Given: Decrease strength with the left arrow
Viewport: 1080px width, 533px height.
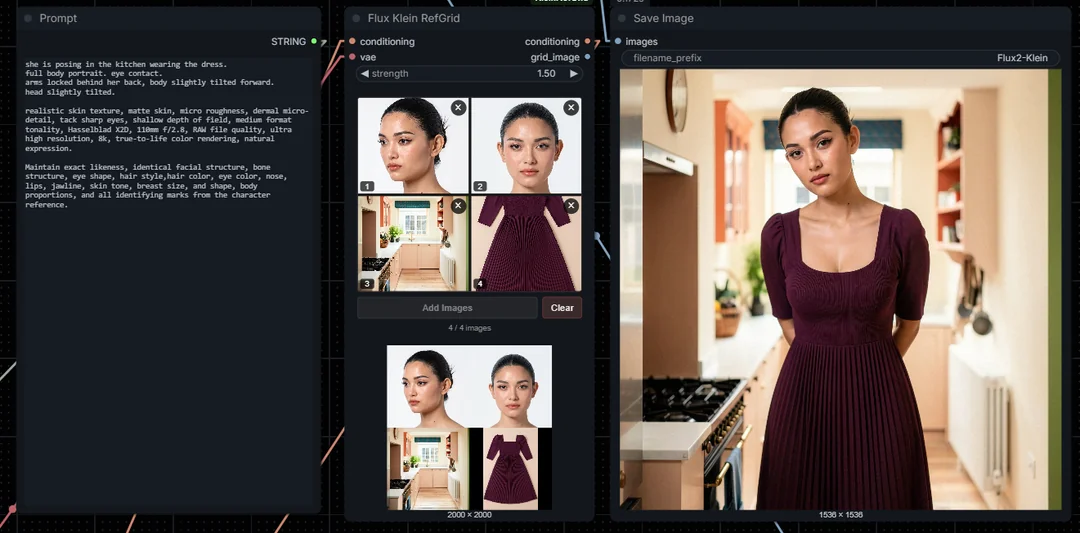Looking at the screenshot, I should coord(364,74).
